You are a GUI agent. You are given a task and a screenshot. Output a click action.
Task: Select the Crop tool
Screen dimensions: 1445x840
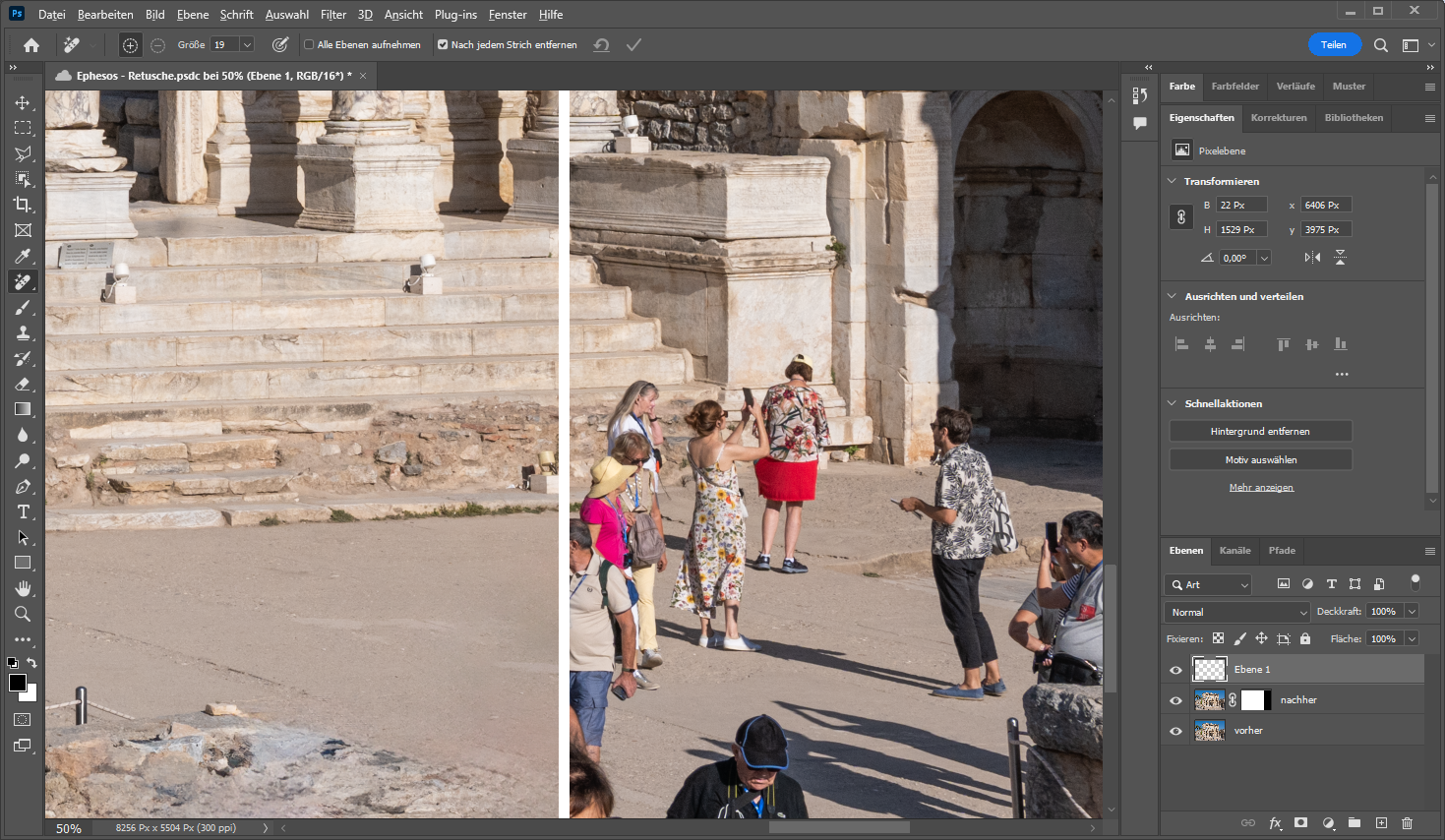pos(23,205)
